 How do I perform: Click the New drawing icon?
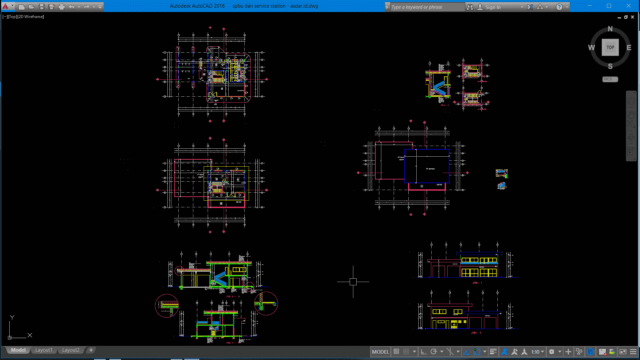[22, 7]
